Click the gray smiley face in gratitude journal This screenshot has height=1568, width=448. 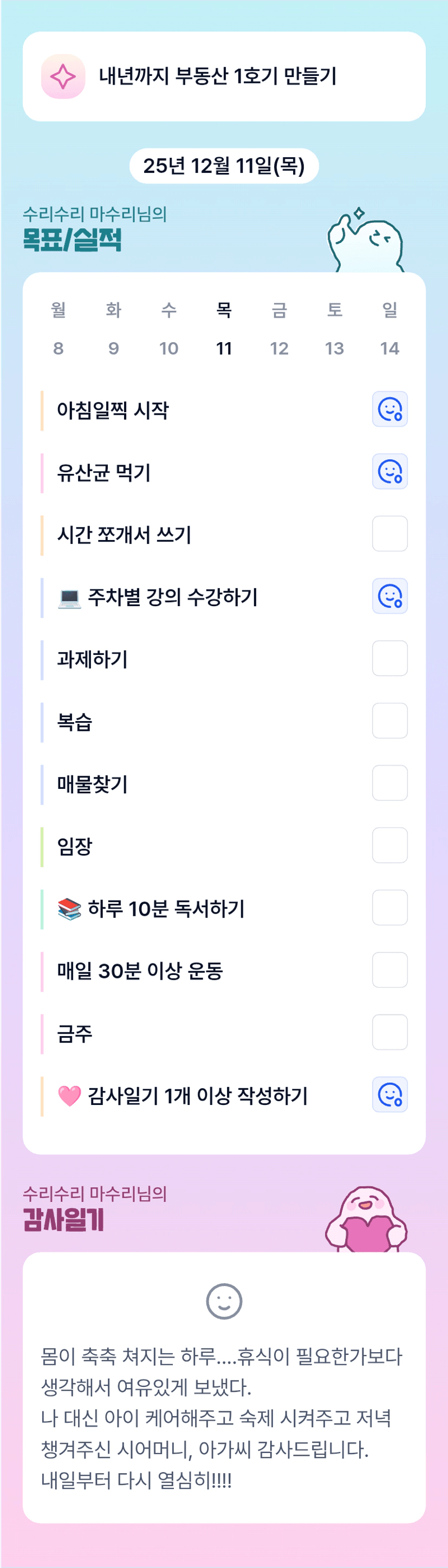click(x=224, y=1301)
